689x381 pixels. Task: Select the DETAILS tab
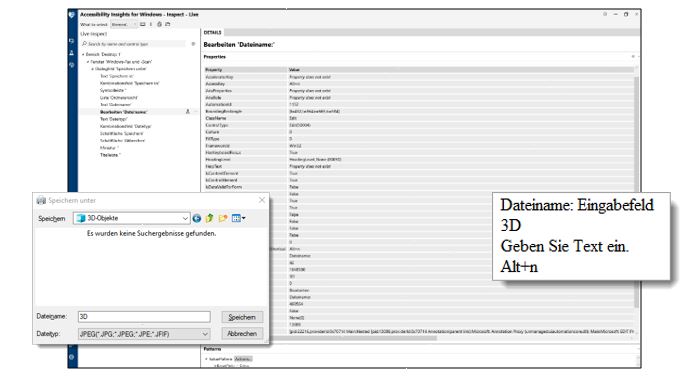click(213, 33)
